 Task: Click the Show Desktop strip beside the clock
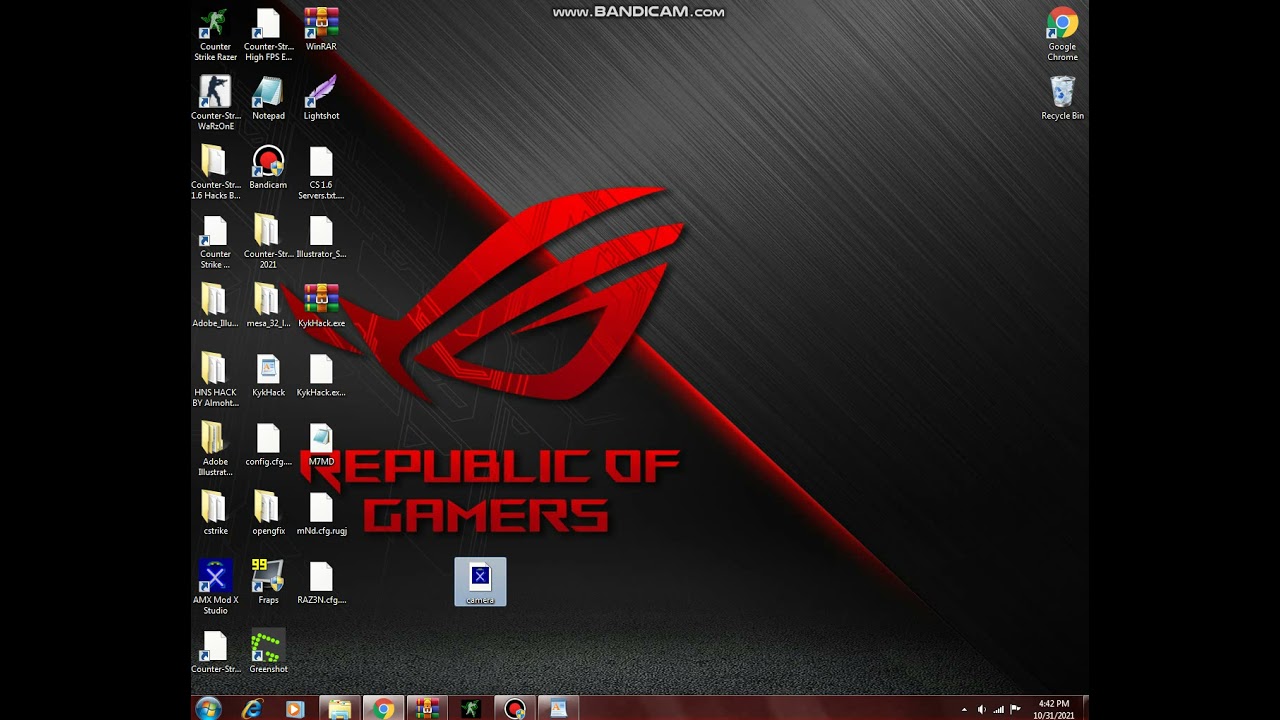tap(1084, 709)
